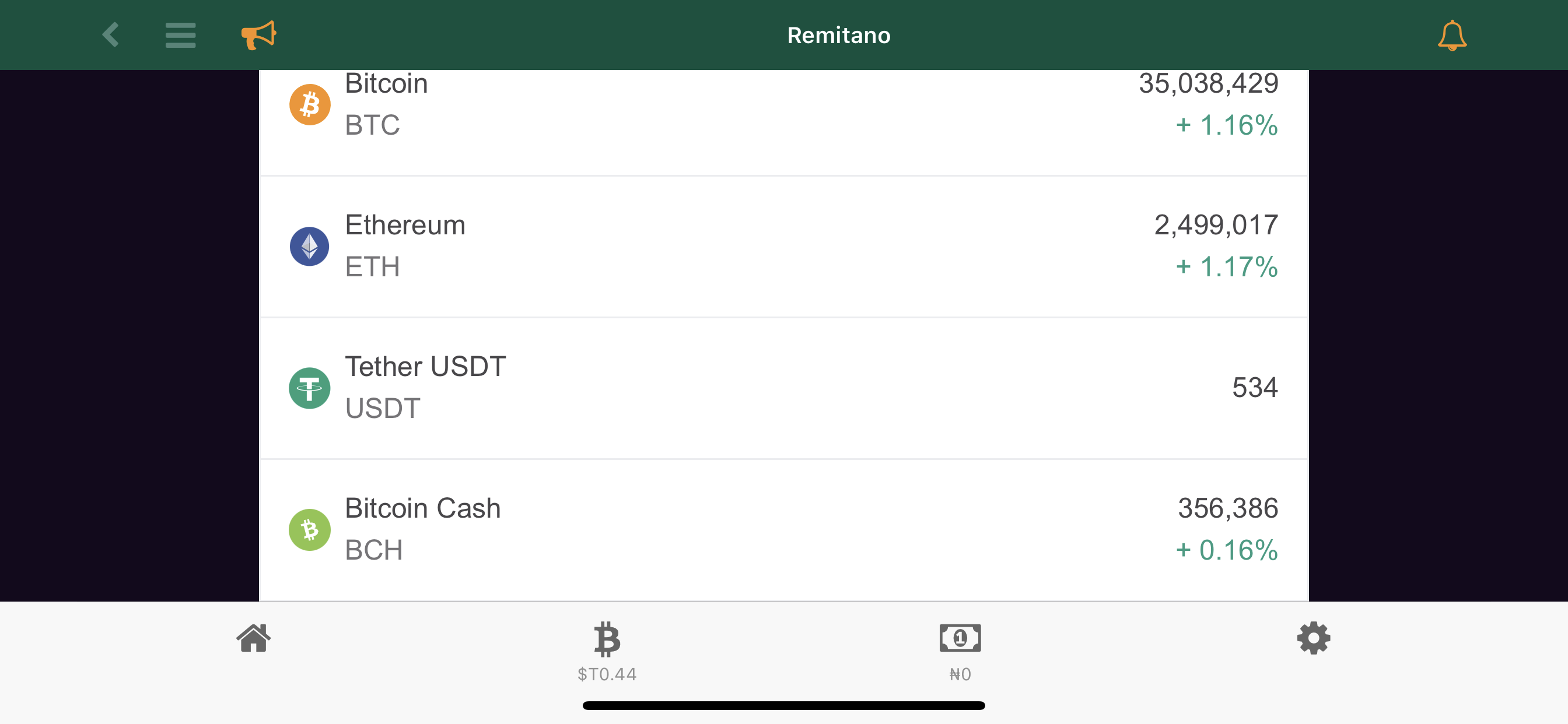Go home using the house icon
1568x724 pixels.
coord(254,638)
